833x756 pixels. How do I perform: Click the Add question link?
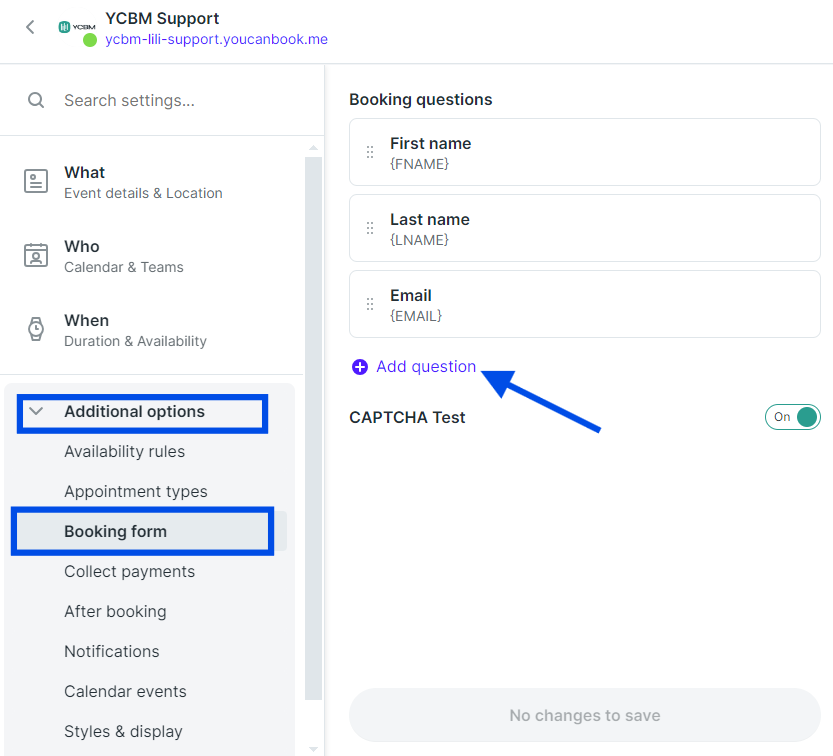(x=426, y=367)
